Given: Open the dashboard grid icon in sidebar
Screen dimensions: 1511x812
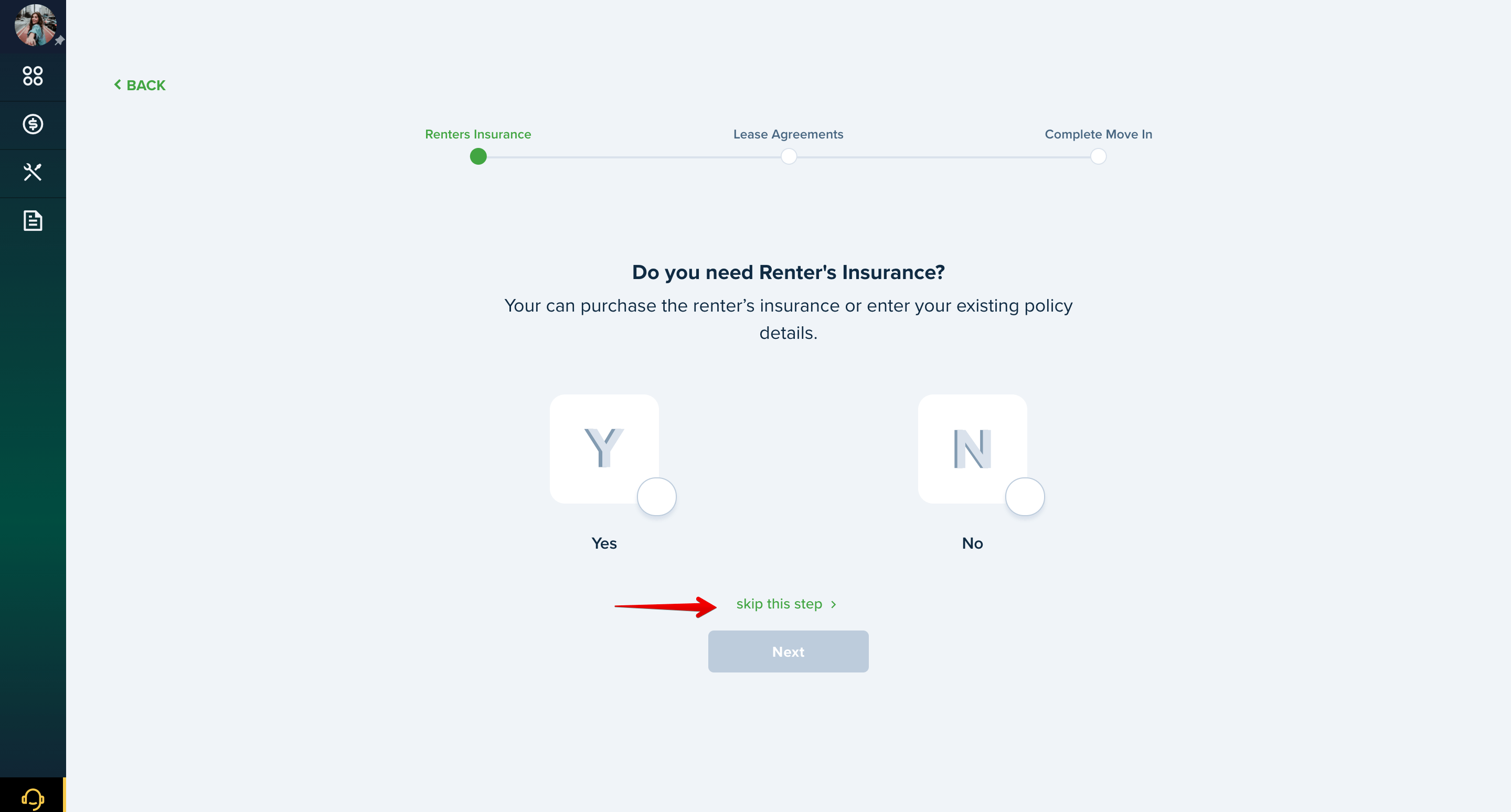Looking at the screenshot, I should point(33,76).
